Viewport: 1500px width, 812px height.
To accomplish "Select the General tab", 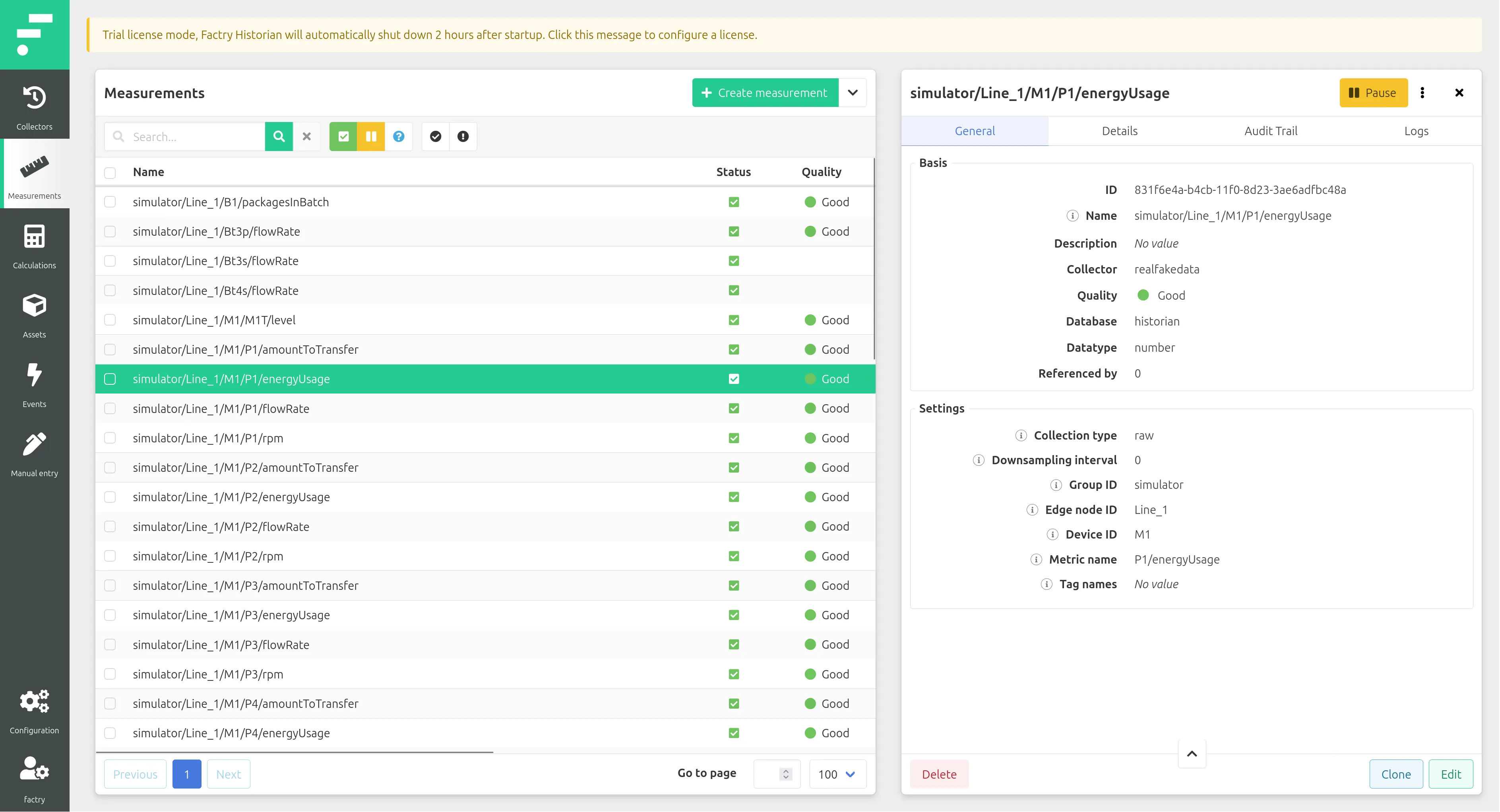I will (975, 131).
